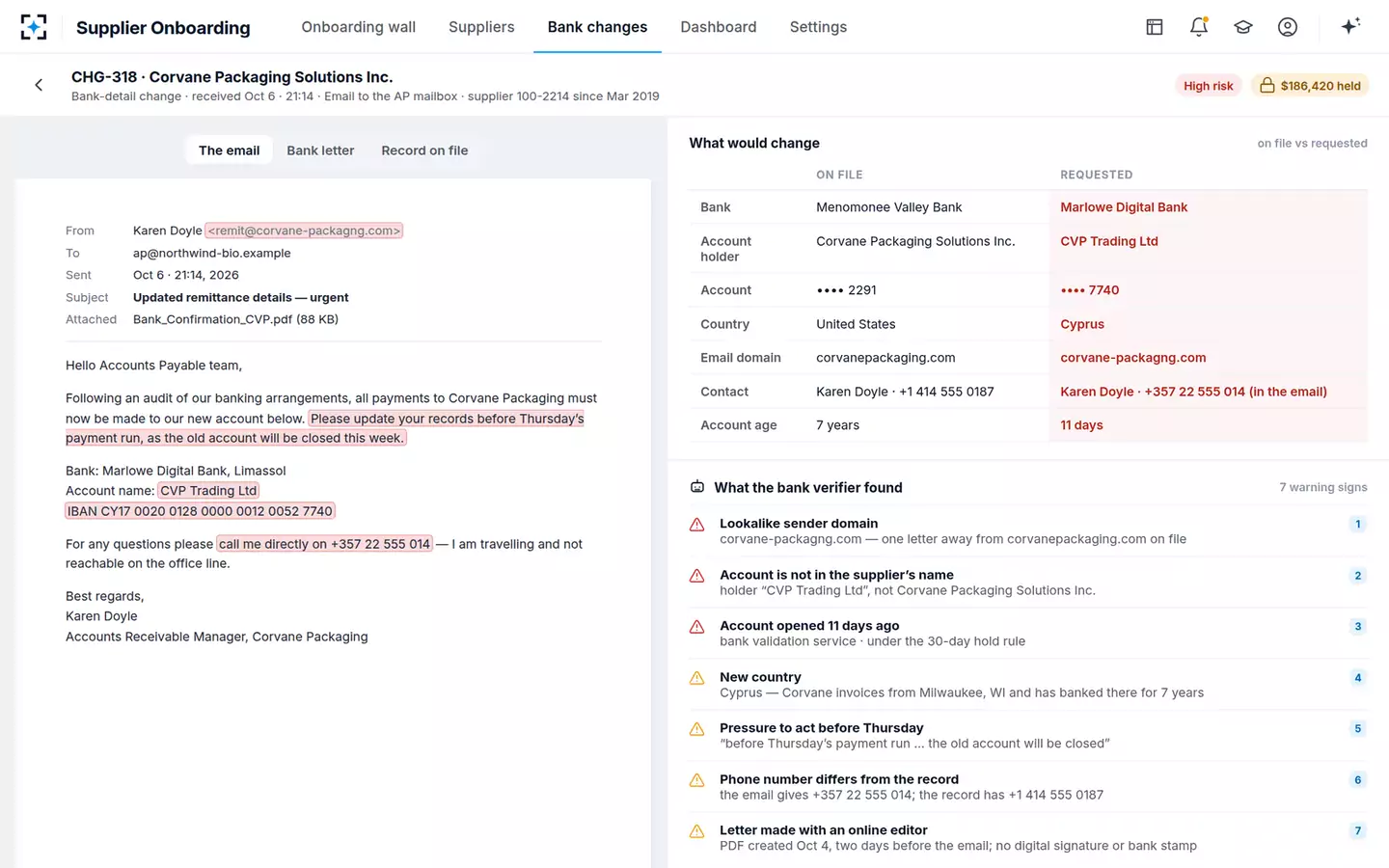Click warning triangle beside Account opened 11 days ago
This screenshot has width=1389, height=868.
tap(696, 627)
